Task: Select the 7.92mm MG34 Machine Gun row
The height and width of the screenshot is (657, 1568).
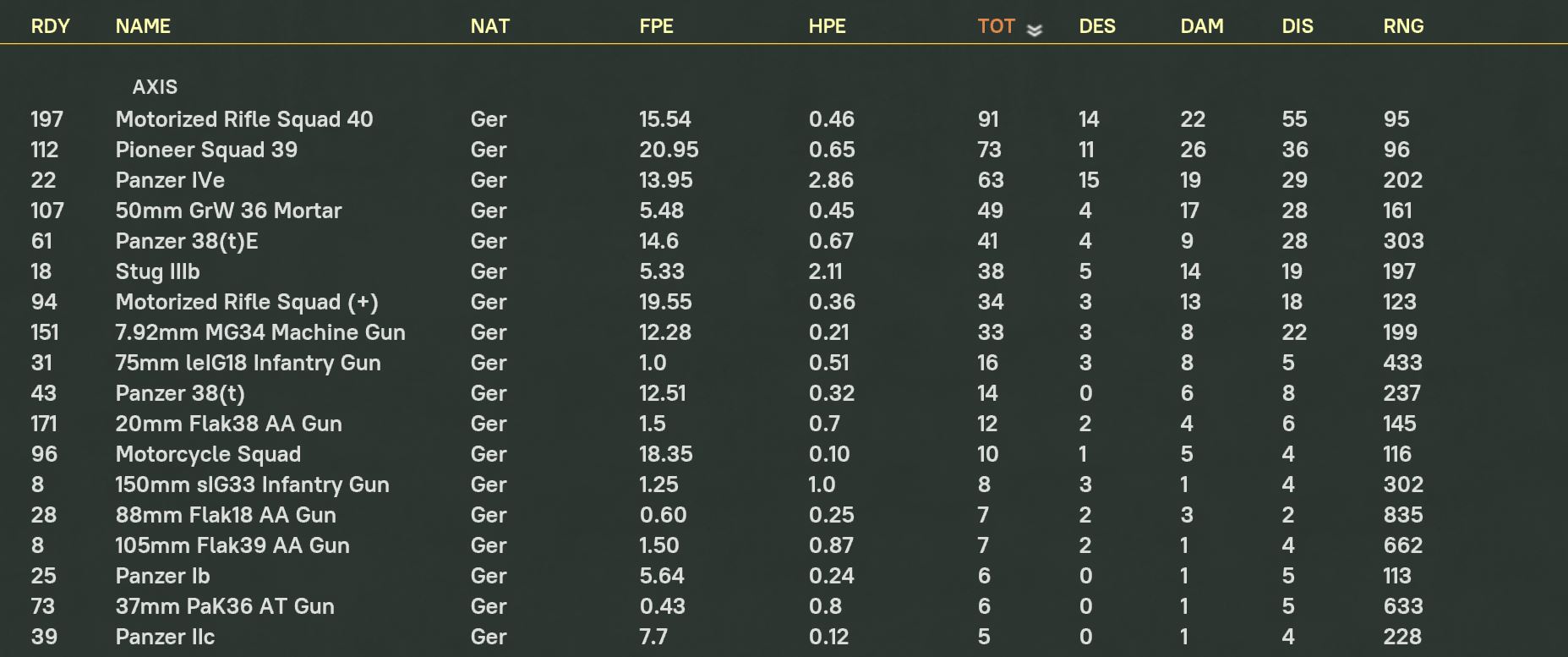Action: coord(784,332)
